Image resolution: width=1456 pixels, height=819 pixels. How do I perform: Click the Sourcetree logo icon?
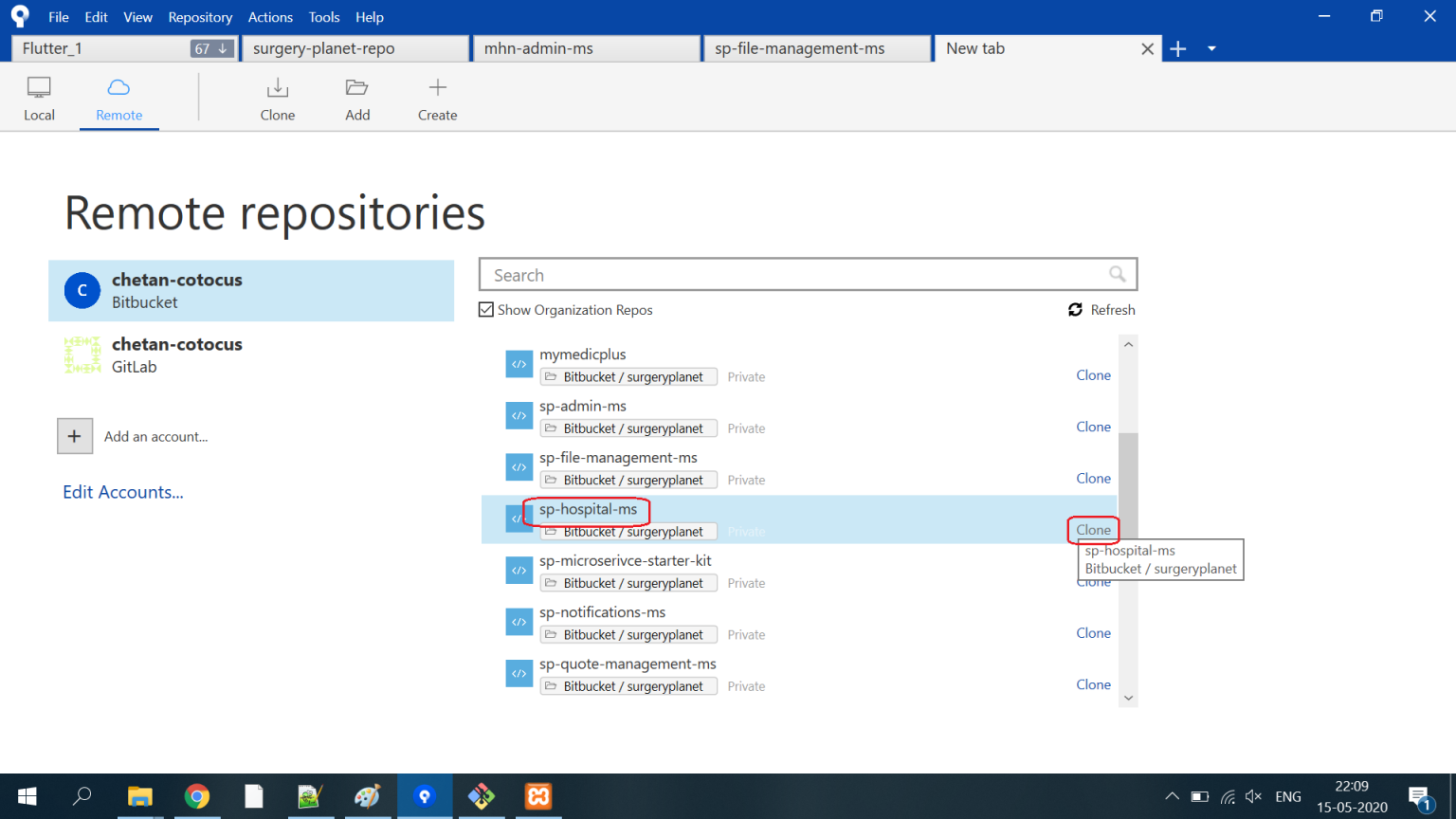20,16
